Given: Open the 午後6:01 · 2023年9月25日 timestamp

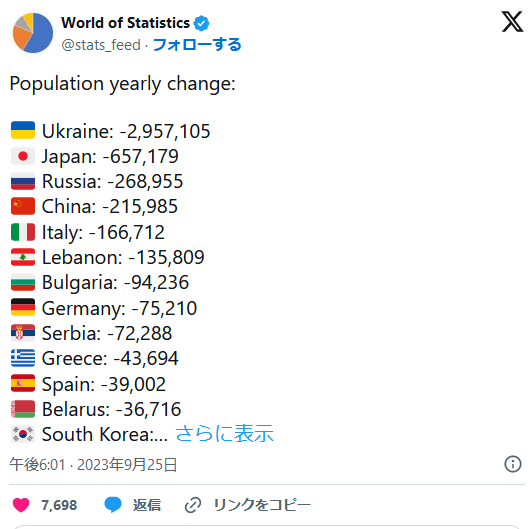Looking at the screenshot, I should 93,465.
